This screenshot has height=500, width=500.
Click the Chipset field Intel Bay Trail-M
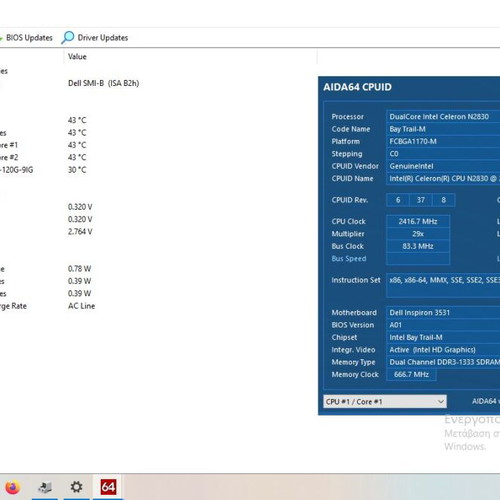pyautogui.click(x=443, y=337)
